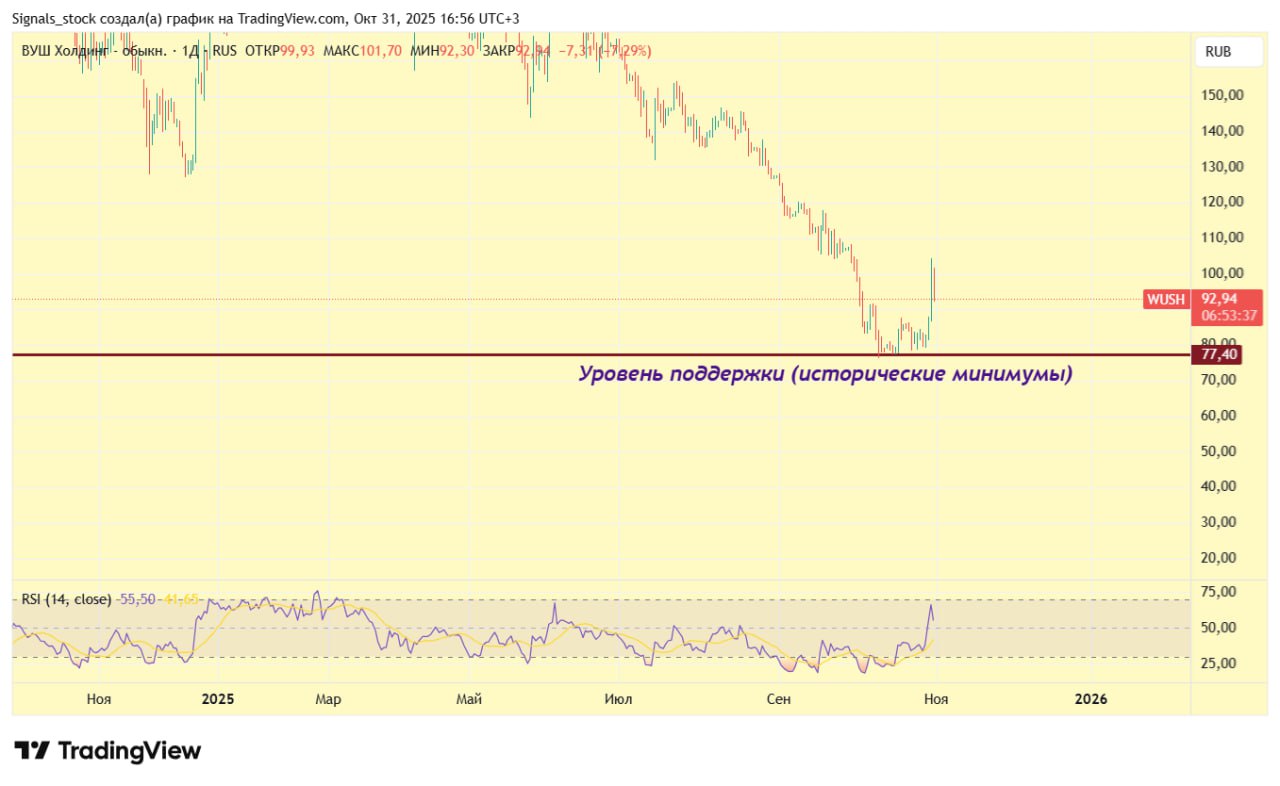Click the Мар month label

click(x=328, y=699)
